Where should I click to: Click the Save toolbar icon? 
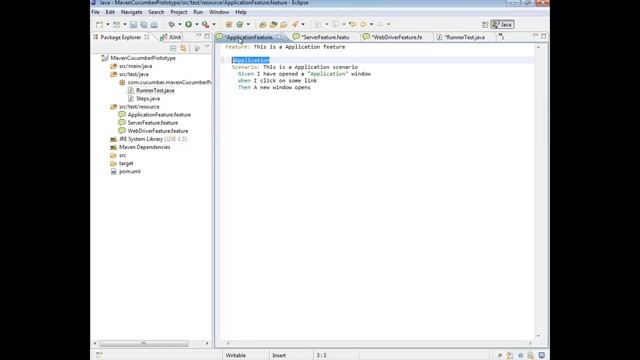[x=133, y=24]
